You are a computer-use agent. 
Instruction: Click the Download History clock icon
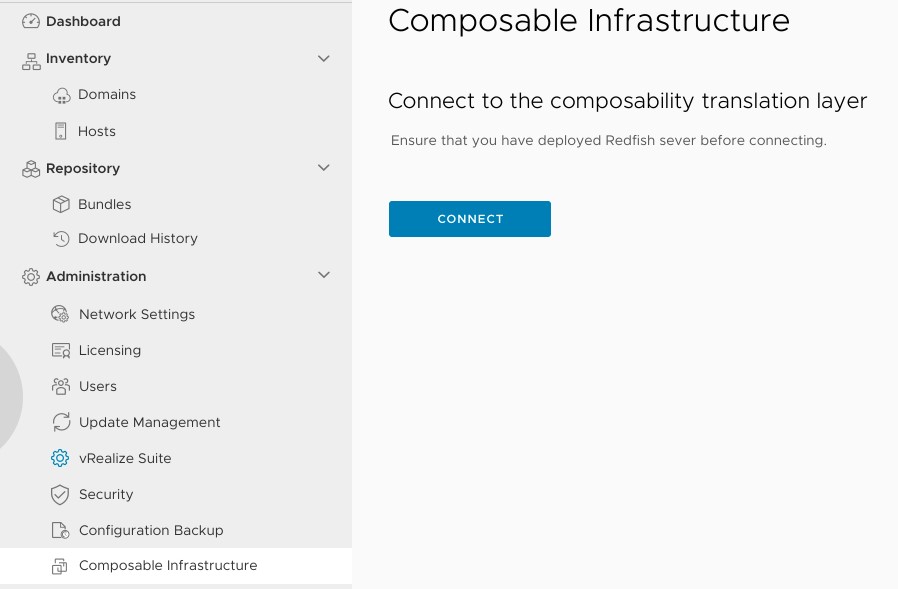coord(61,238)
